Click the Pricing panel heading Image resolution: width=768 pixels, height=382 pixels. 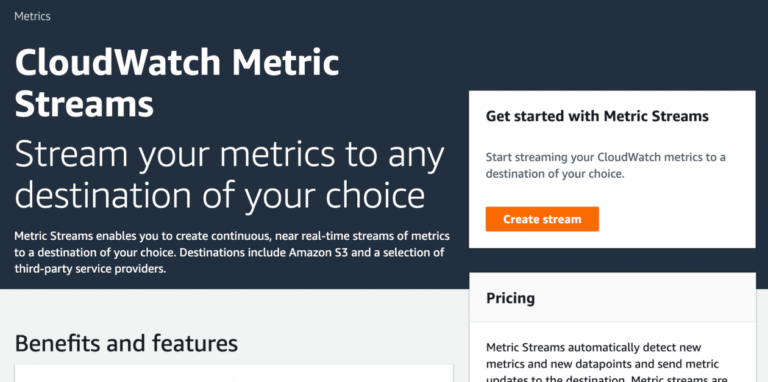tap(510, 298)
